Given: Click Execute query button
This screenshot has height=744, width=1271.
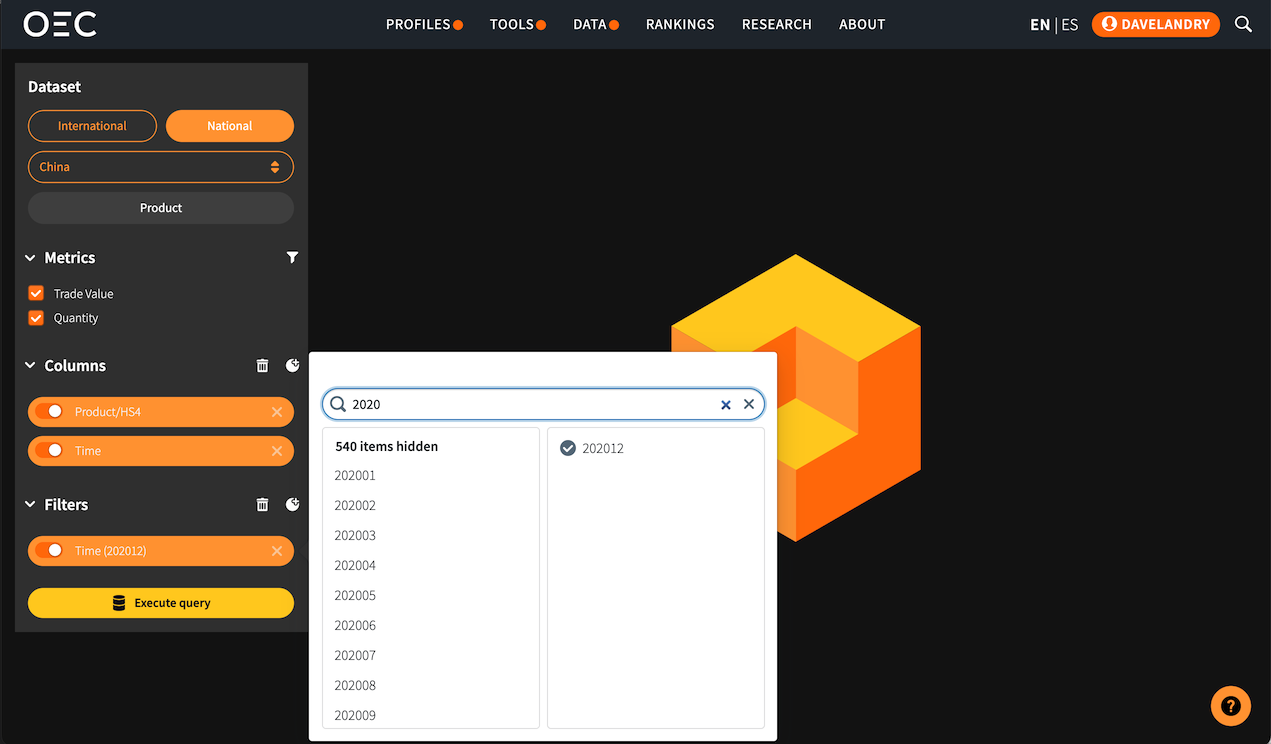Looking at the screenshot, I should pos(161,603).
